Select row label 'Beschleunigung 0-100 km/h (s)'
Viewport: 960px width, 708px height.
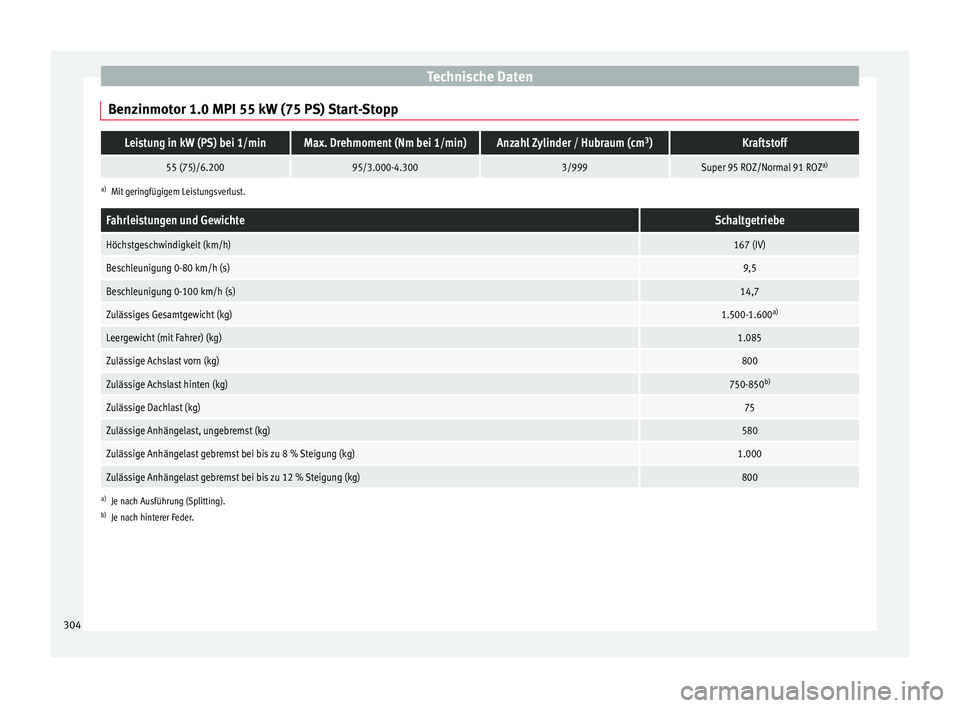(171, 292)
